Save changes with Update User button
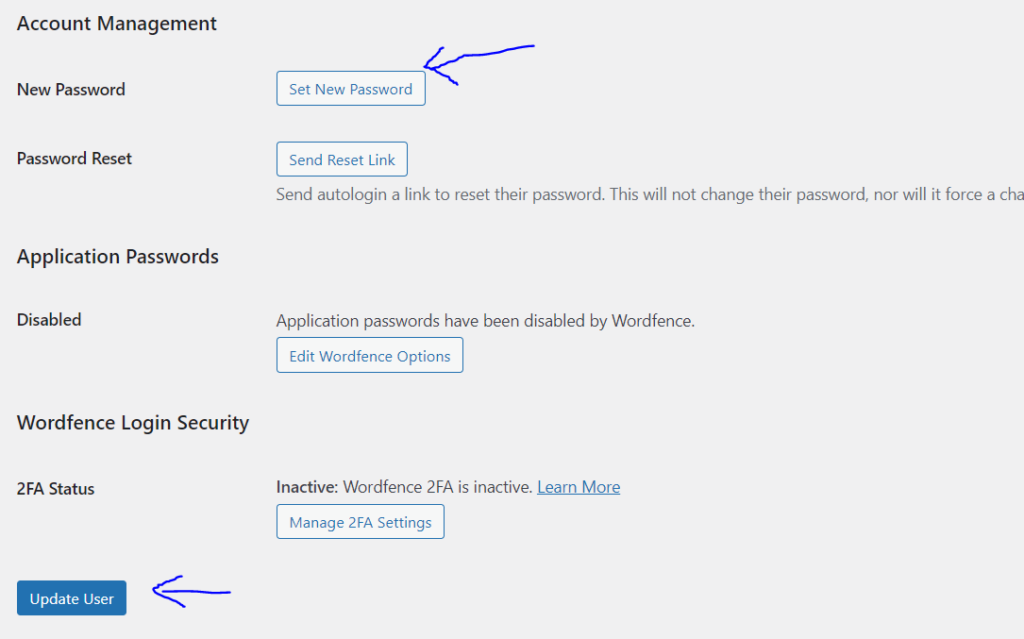This screenshot has height=639, width=1024. coord(72,598)
